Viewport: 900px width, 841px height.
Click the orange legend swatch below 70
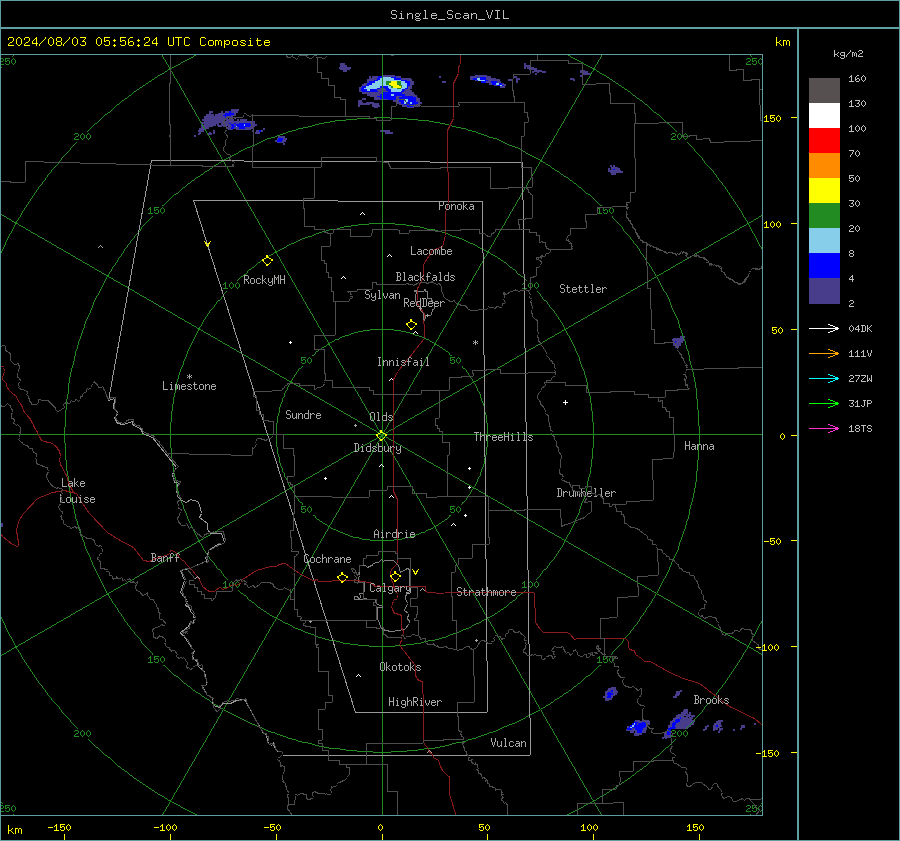[x=824, y=166]
